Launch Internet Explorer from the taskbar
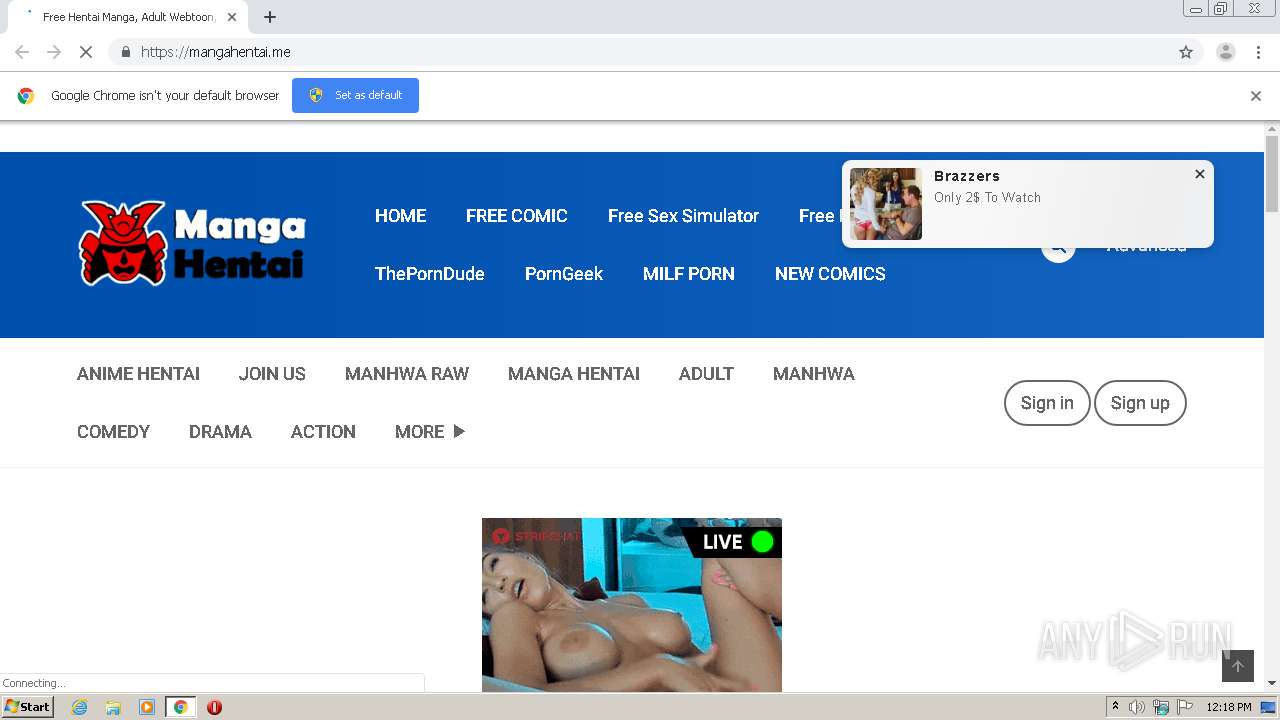 click(79, 707)
